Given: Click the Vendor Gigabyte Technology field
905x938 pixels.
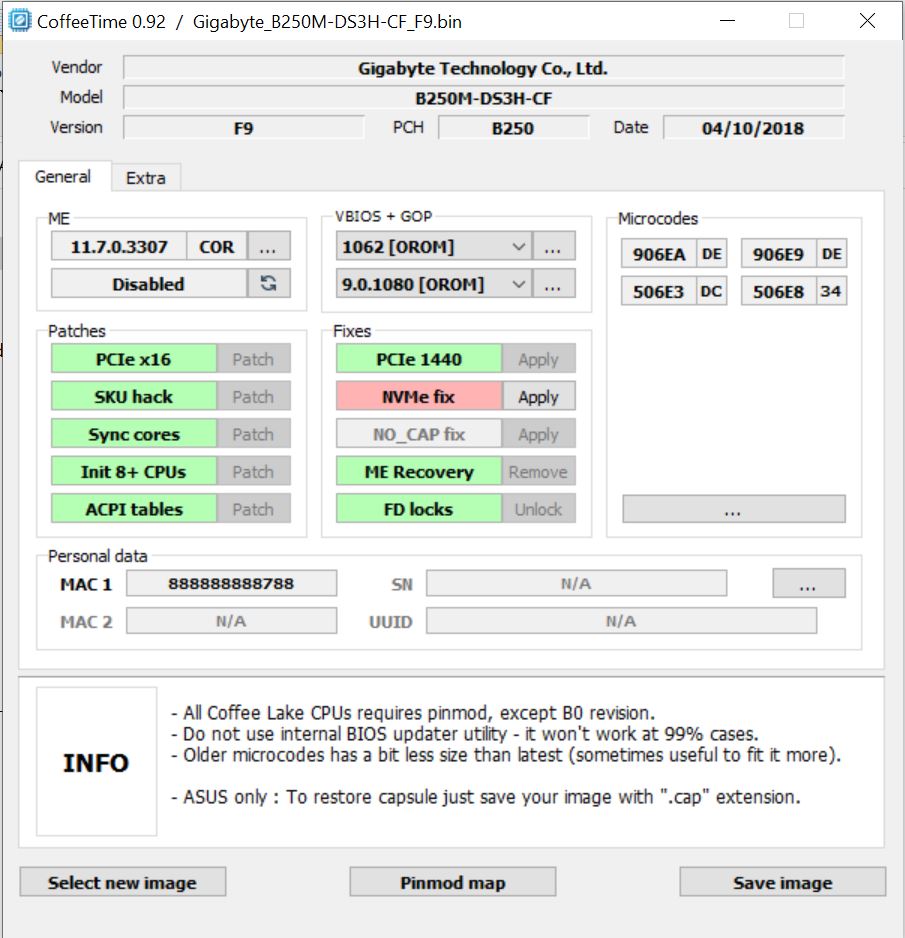Looking at the screenshot, I should click(483, 68).
